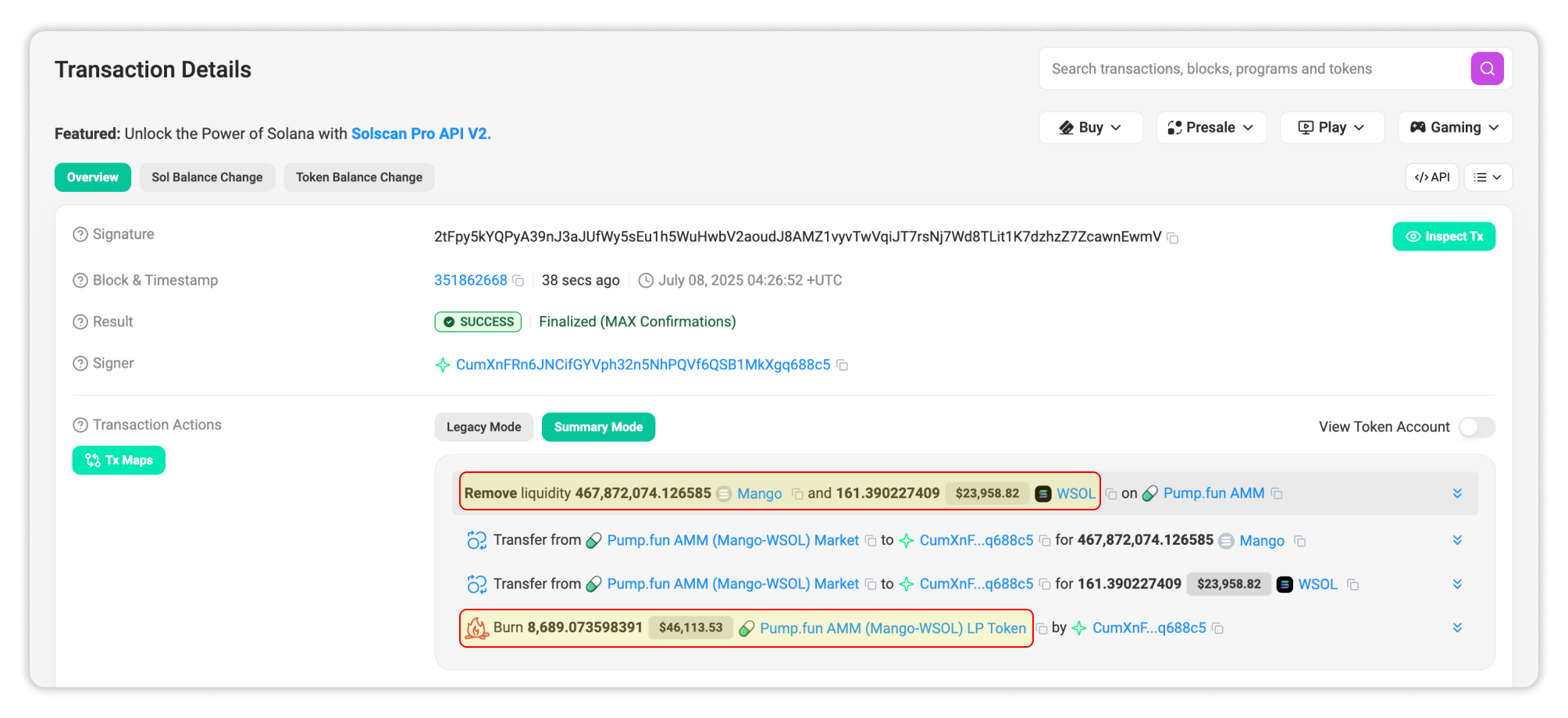The image size is (1568, 718).
Task: Switch to Sol Balance Change tab
Action: pos(207,177)
